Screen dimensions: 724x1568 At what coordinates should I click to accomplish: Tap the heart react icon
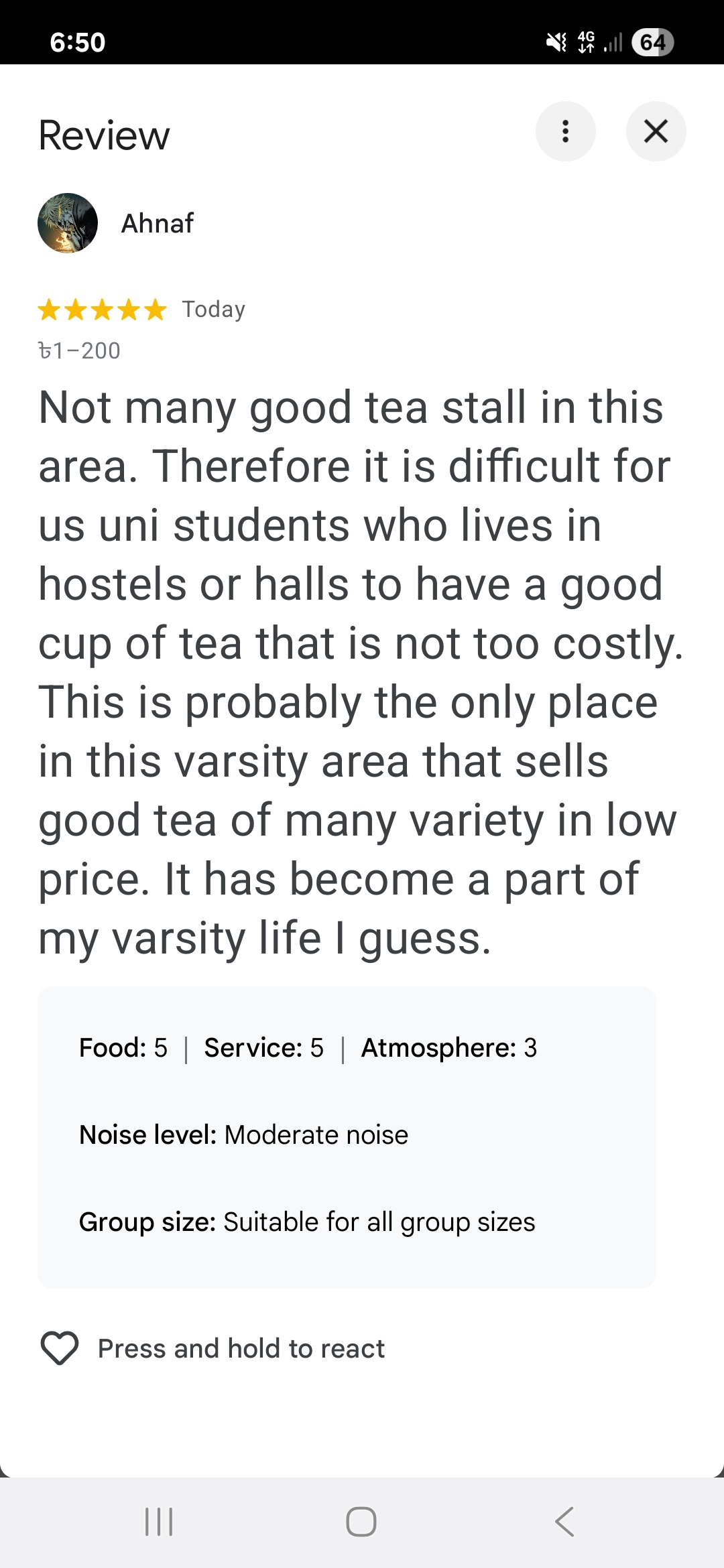[x=60, y=1348]
